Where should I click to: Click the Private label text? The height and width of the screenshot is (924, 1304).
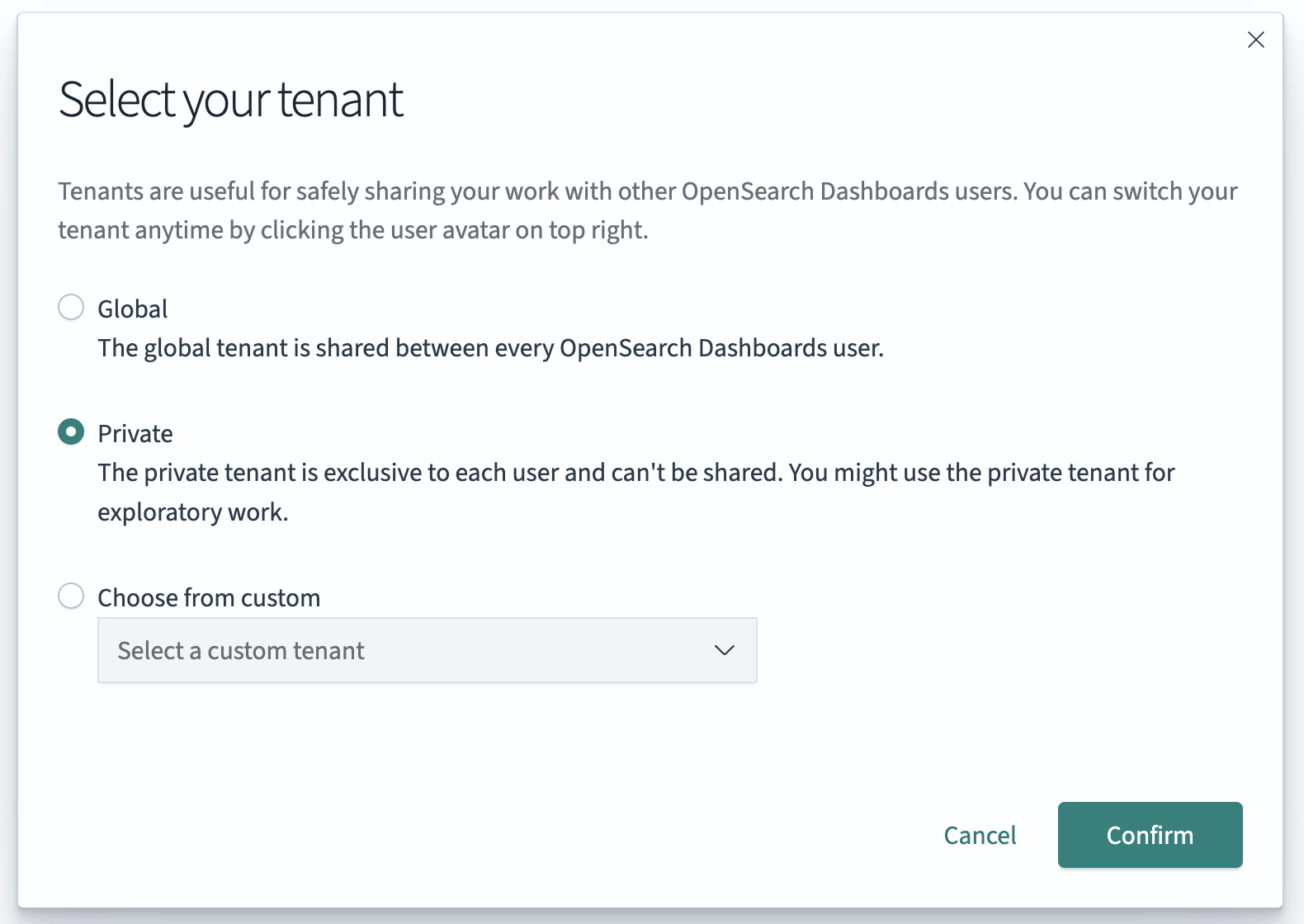click(135, 433)
